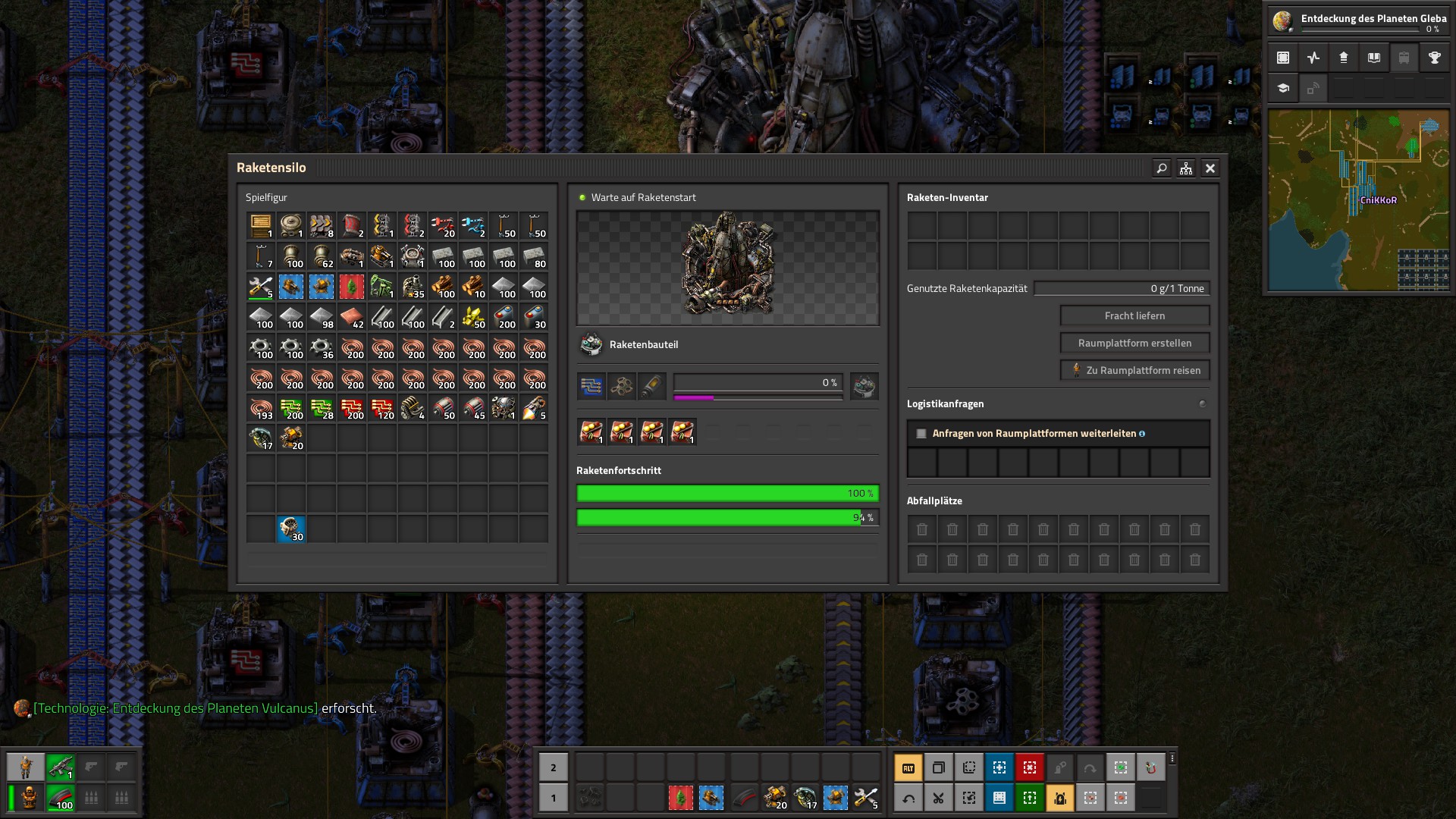Toggle personal roboport exoskeleton shortcut
This screenshot has height=819, width=1456.
click(x=1059, y=798)
